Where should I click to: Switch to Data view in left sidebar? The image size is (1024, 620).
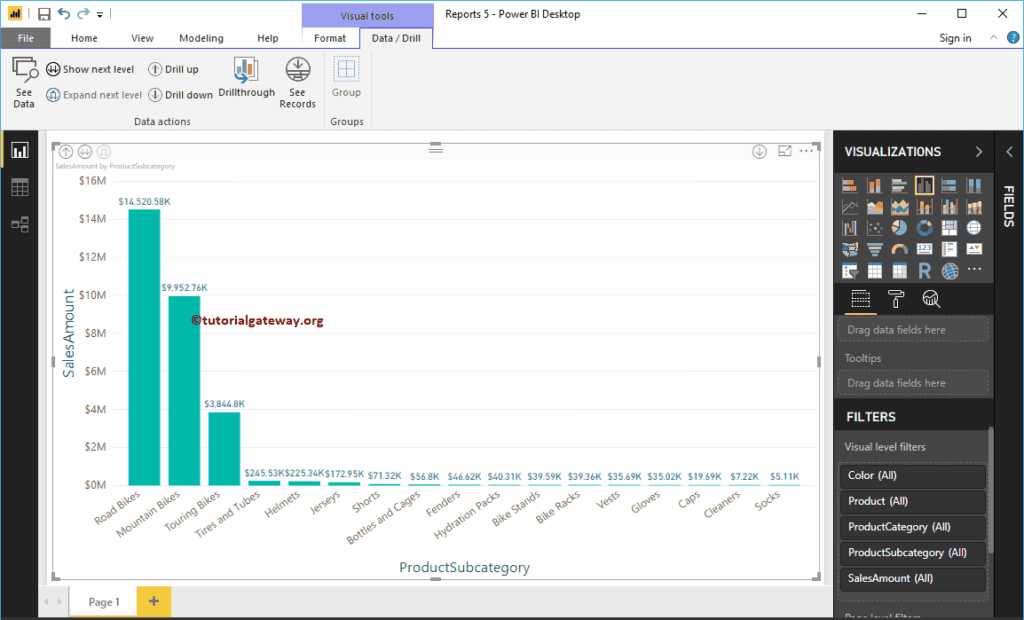(x=20, y=188)
